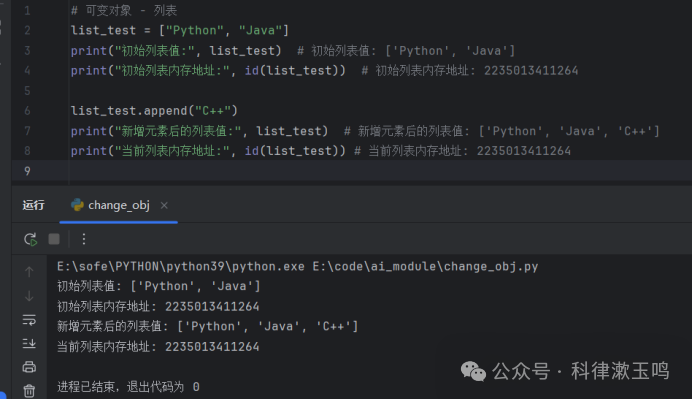Click the comment '# 可变对象 - 列表'
This screenshot has width=692, height=399.
tap(124, 10)
